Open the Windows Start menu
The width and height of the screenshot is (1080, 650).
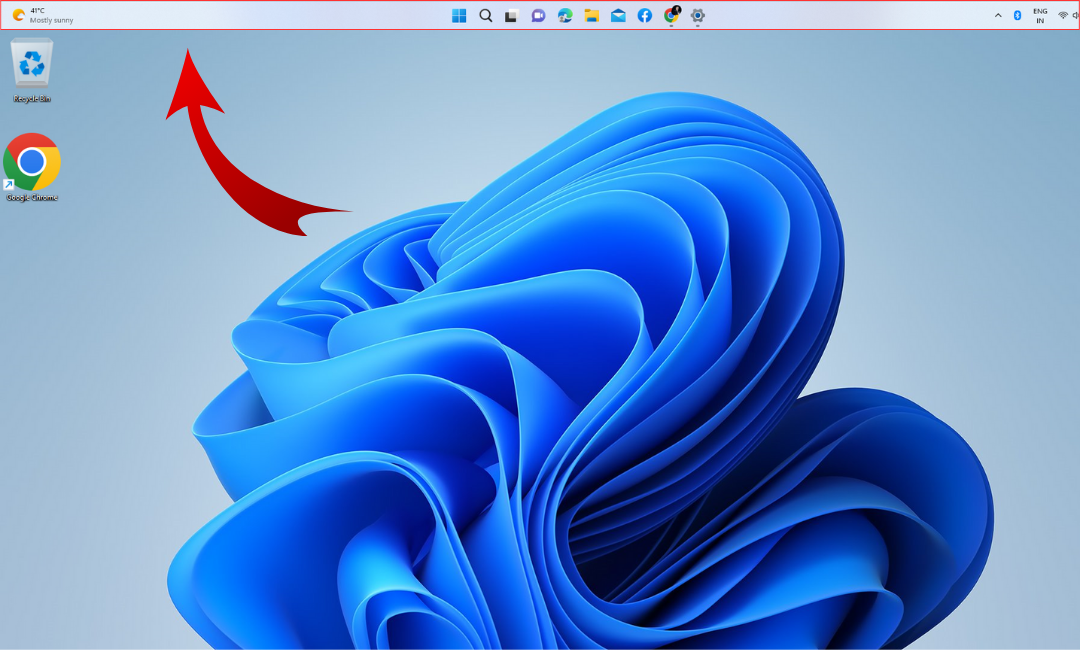pyautogui.click(x=459, y=15)
